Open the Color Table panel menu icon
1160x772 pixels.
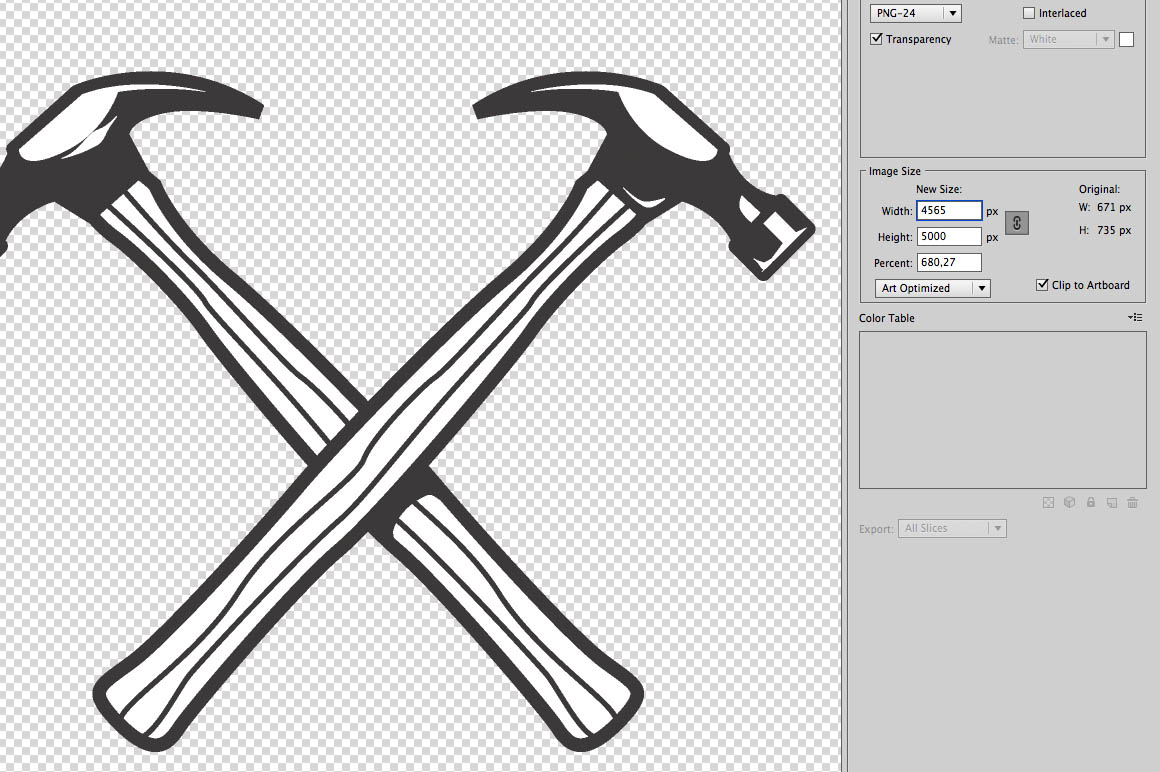point(1134,317)
